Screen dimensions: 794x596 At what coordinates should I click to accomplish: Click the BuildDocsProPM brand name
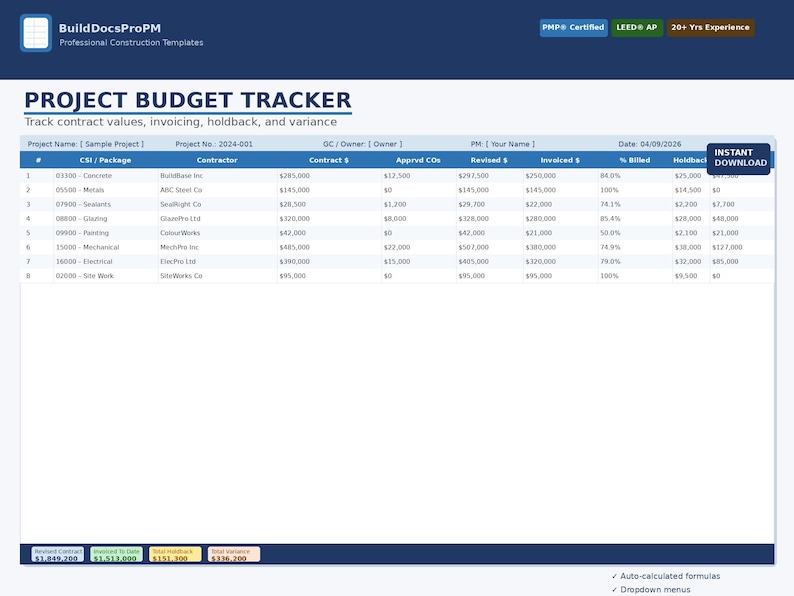tap(110, 28)
